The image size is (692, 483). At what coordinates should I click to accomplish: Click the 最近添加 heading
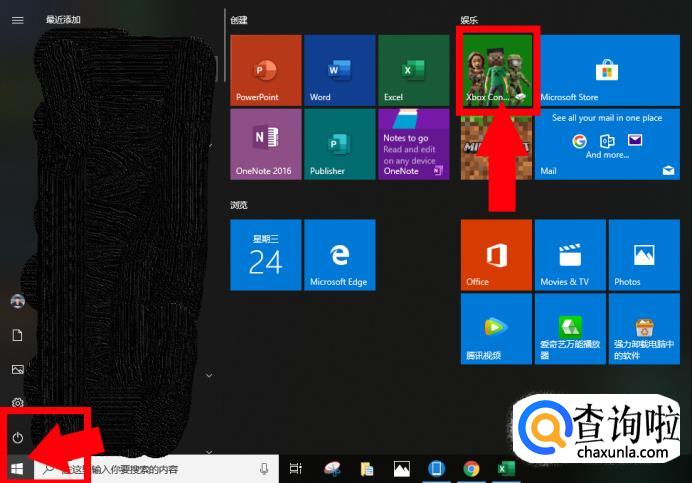63,19
